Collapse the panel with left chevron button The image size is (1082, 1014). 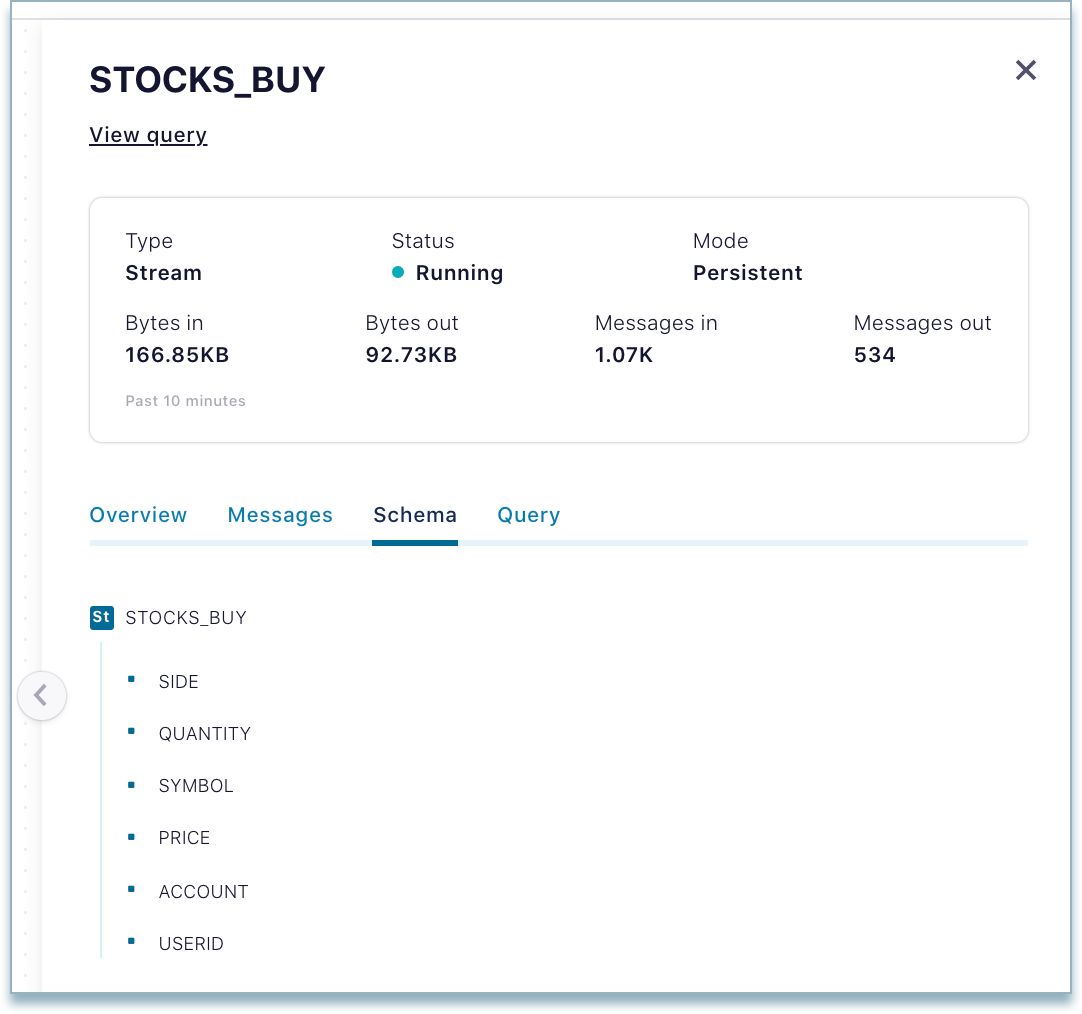pyautogui.click(x=41, y=695)
